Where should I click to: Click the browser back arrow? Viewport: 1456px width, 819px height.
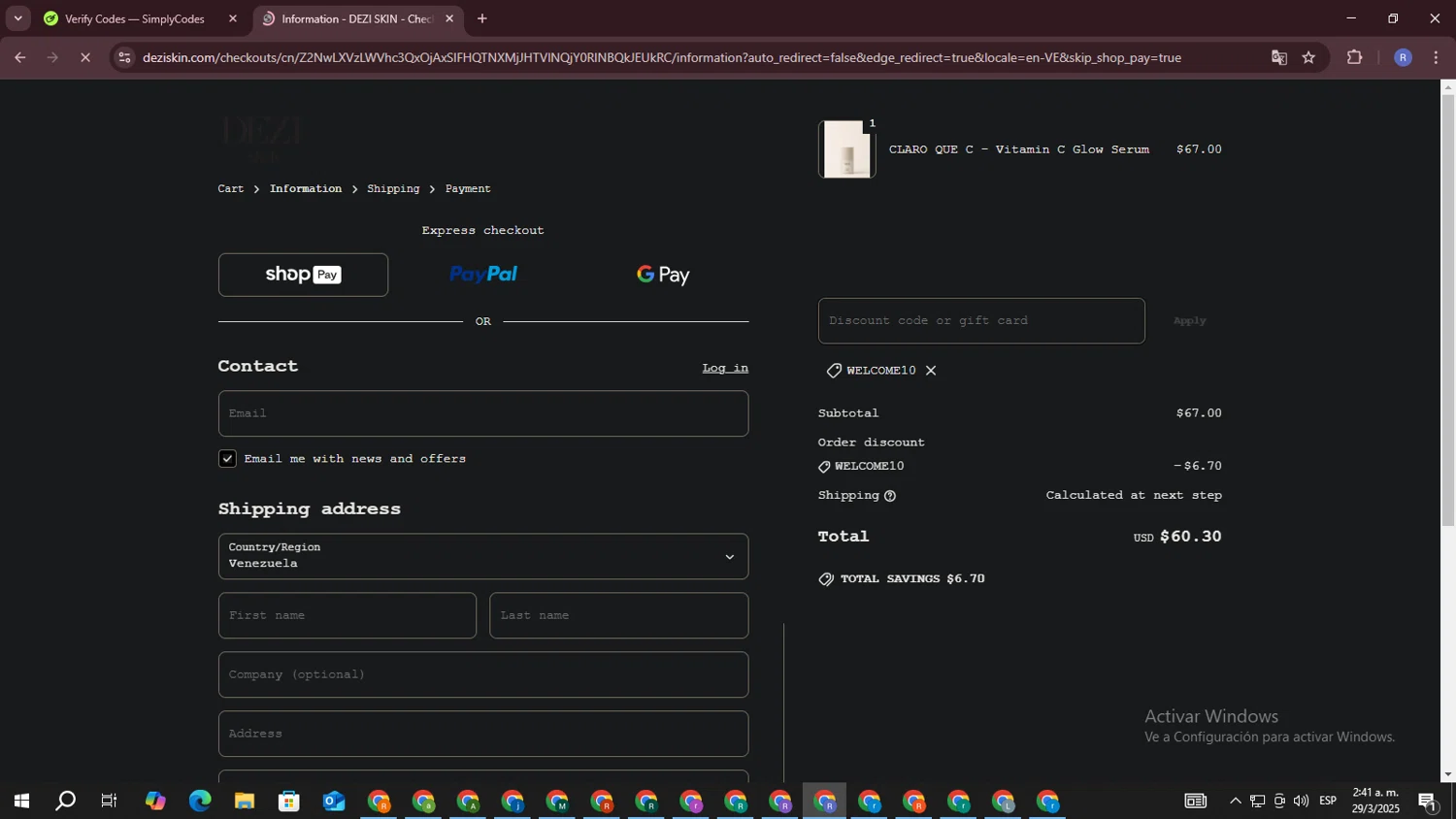19,57
